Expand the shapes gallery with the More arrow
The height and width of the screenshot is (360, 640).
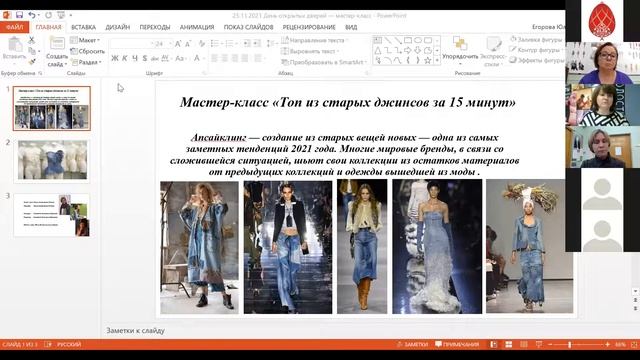[437, 60]
